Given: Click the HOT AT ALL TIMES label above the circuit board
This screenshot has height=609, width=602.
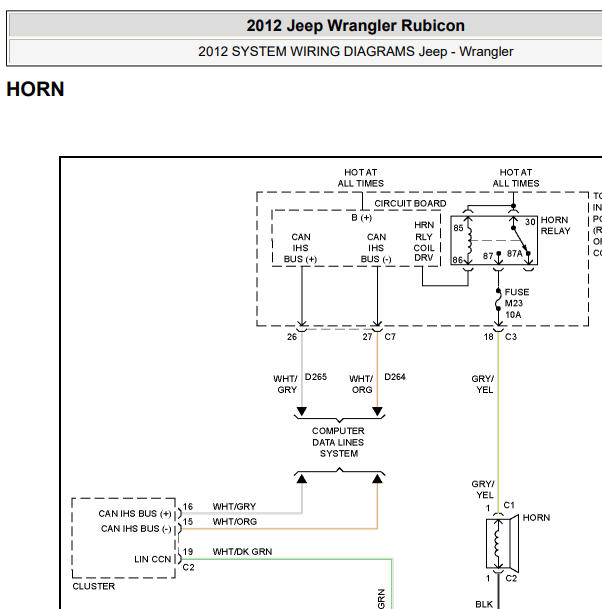Looking at the screenshot, I should 360,177.
